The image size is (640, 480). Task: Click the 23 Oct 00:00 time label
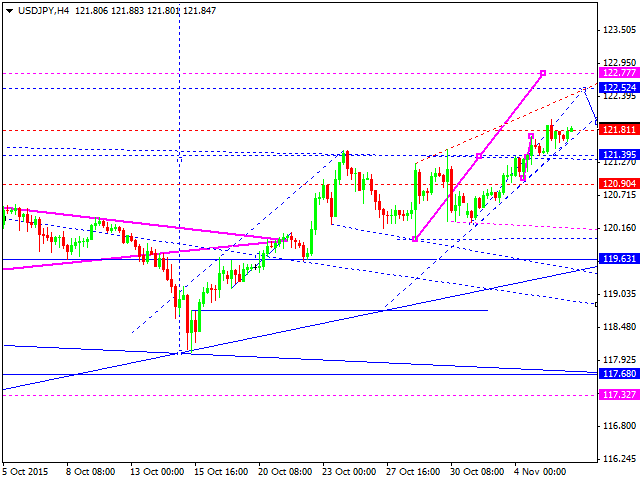tap(349, 472)
